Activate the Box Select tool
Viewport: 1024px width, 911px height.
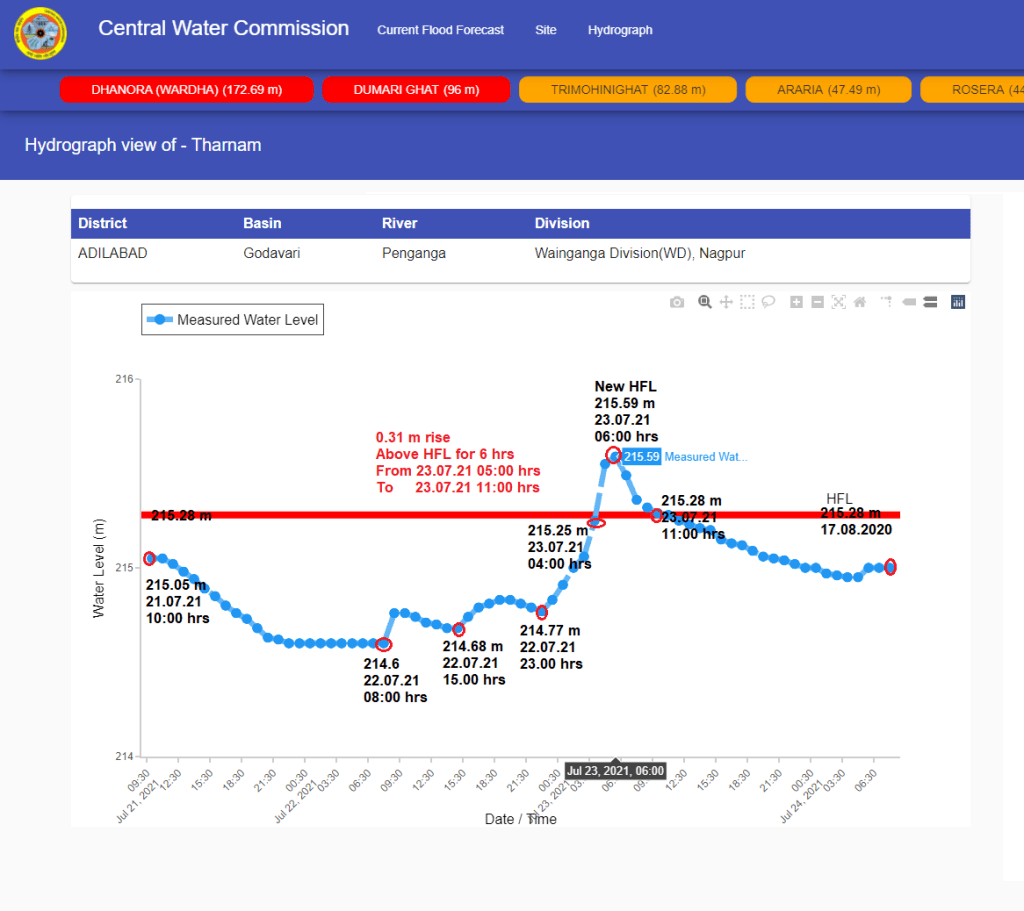[747, 302]
